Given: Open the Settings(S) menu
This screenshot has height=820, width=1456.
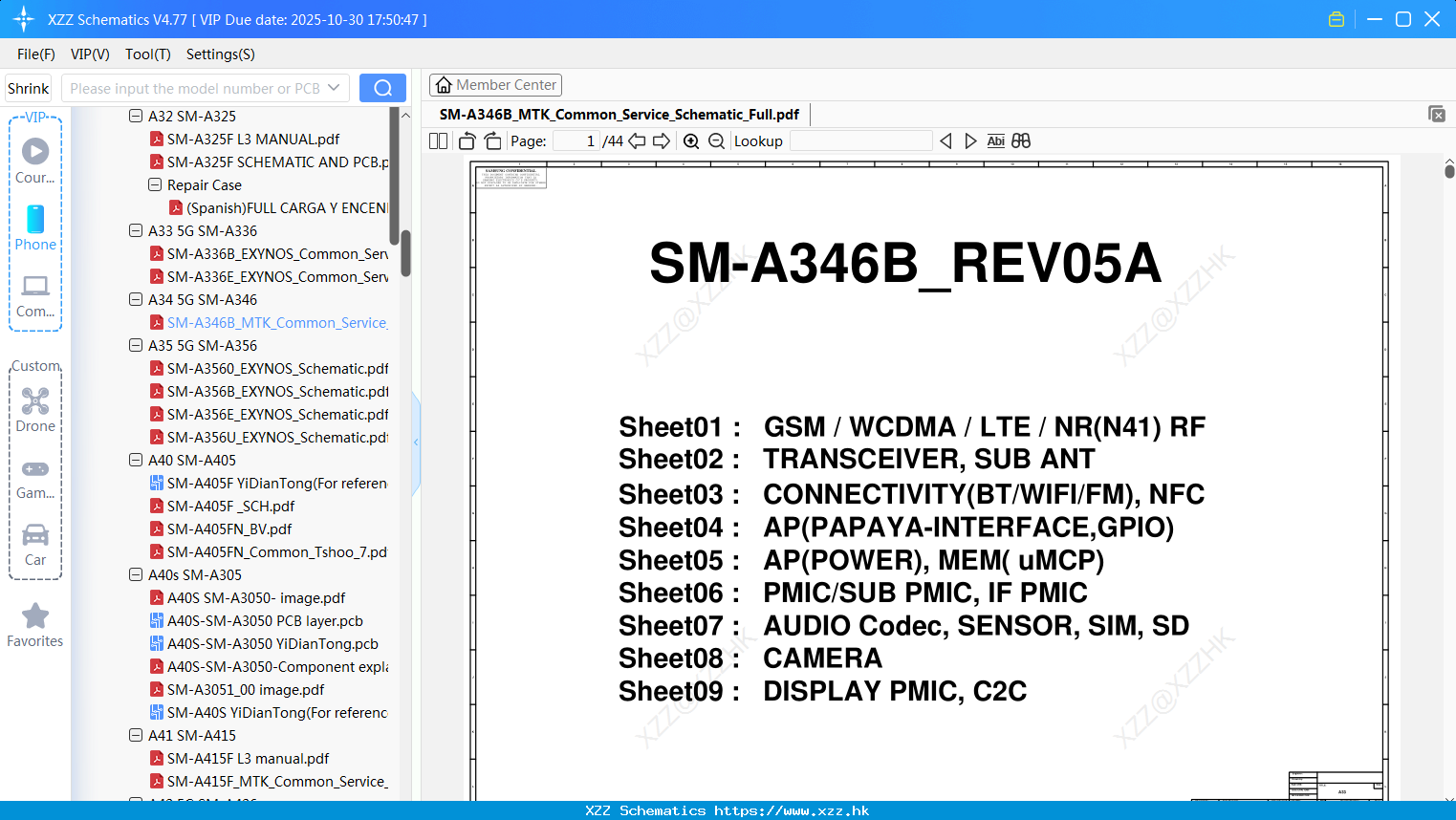Looking at the screenshot, I should (221, 54).
